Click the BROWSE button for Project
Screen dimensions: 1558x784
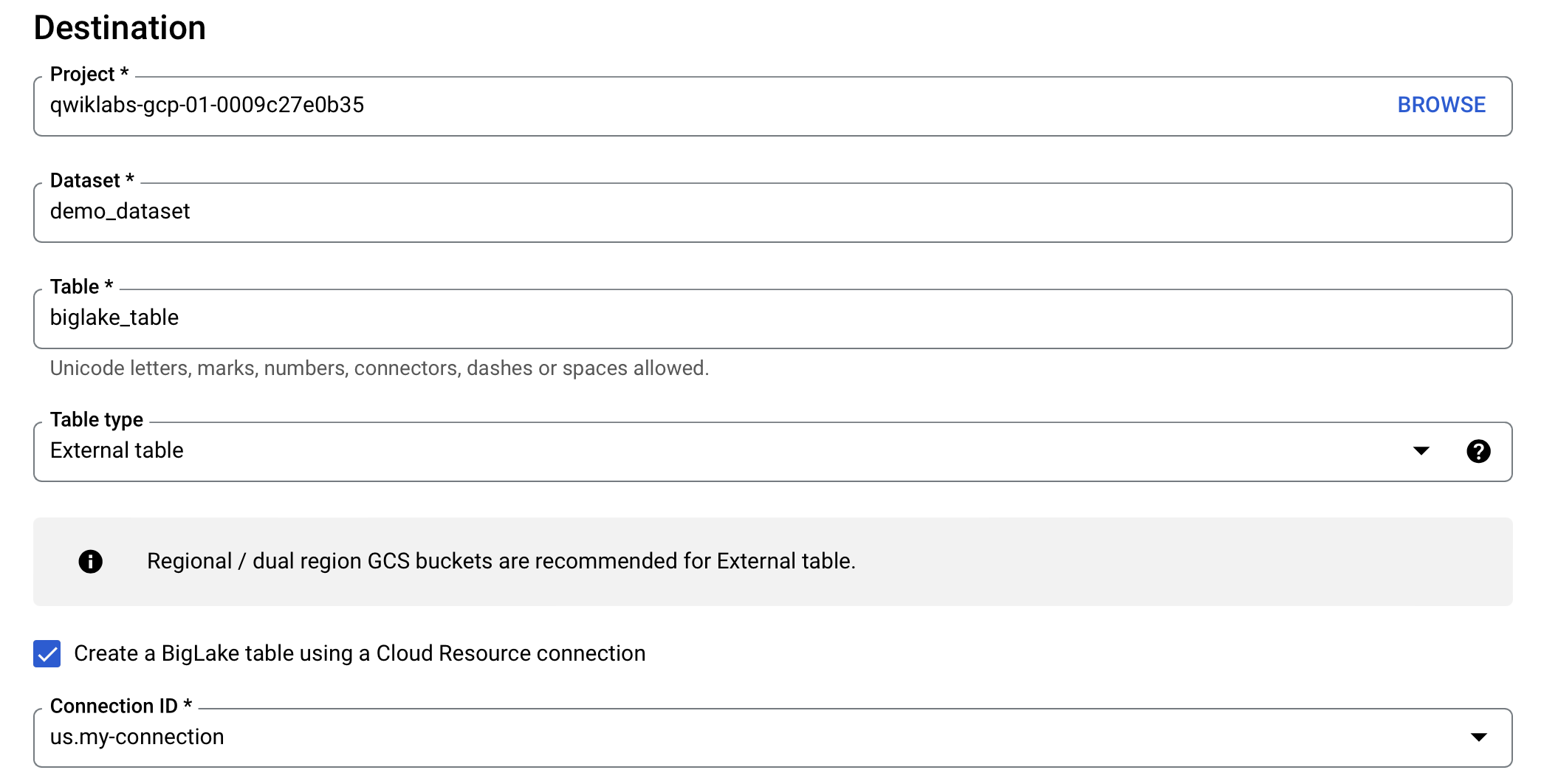[x=1441, y=105]
